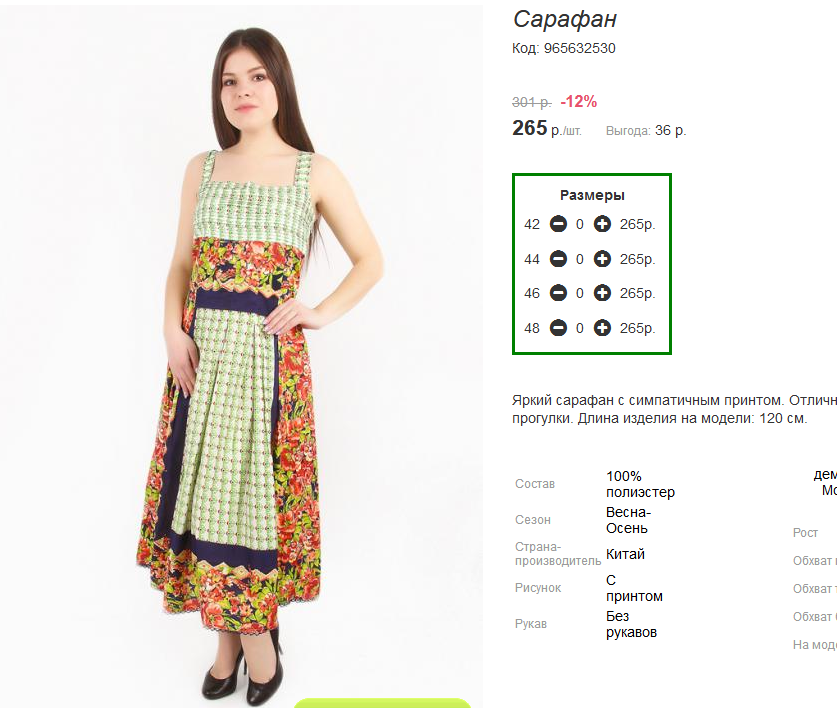Viewport: 837px width, 708px height.
Task: Increase quantity for size 48
Action: (602, 328)
